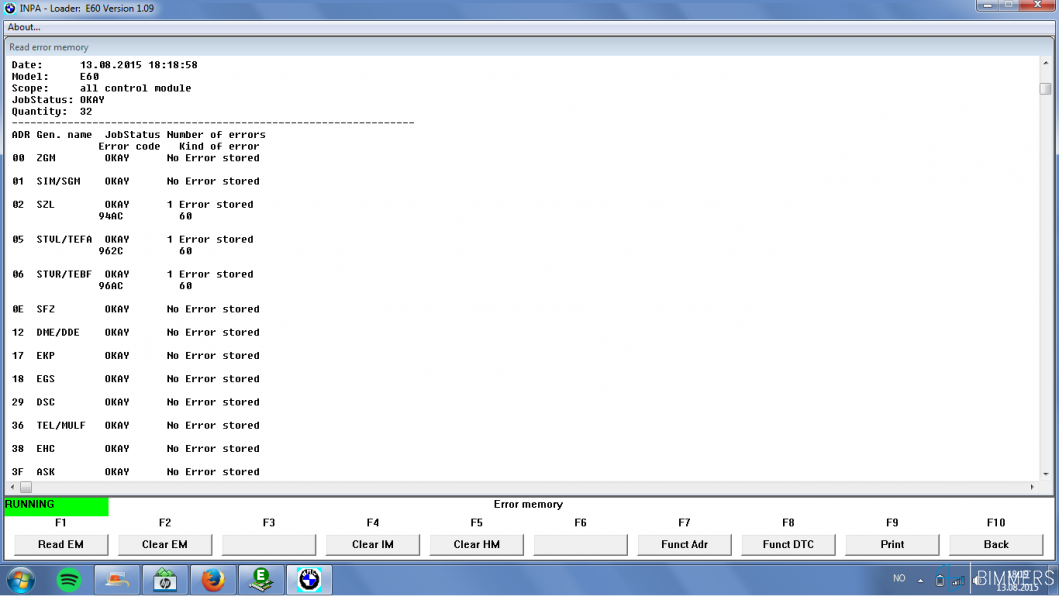Open the Windows Start menu
Viewport: 1059px width, 600px height.
click(21, 580)
